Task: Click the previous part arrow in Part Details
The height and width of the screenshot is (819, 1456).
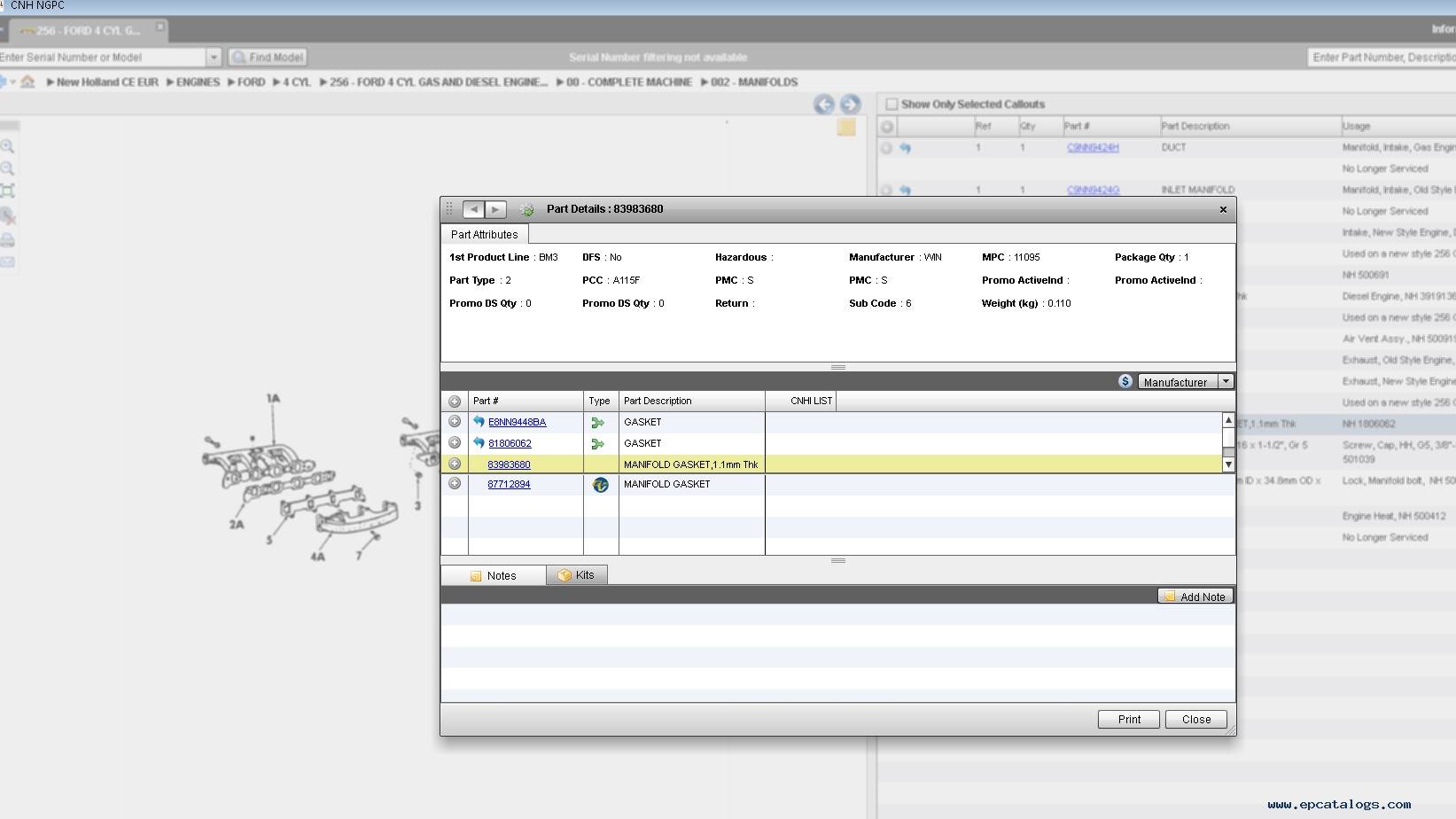Action: click(473, 209)
